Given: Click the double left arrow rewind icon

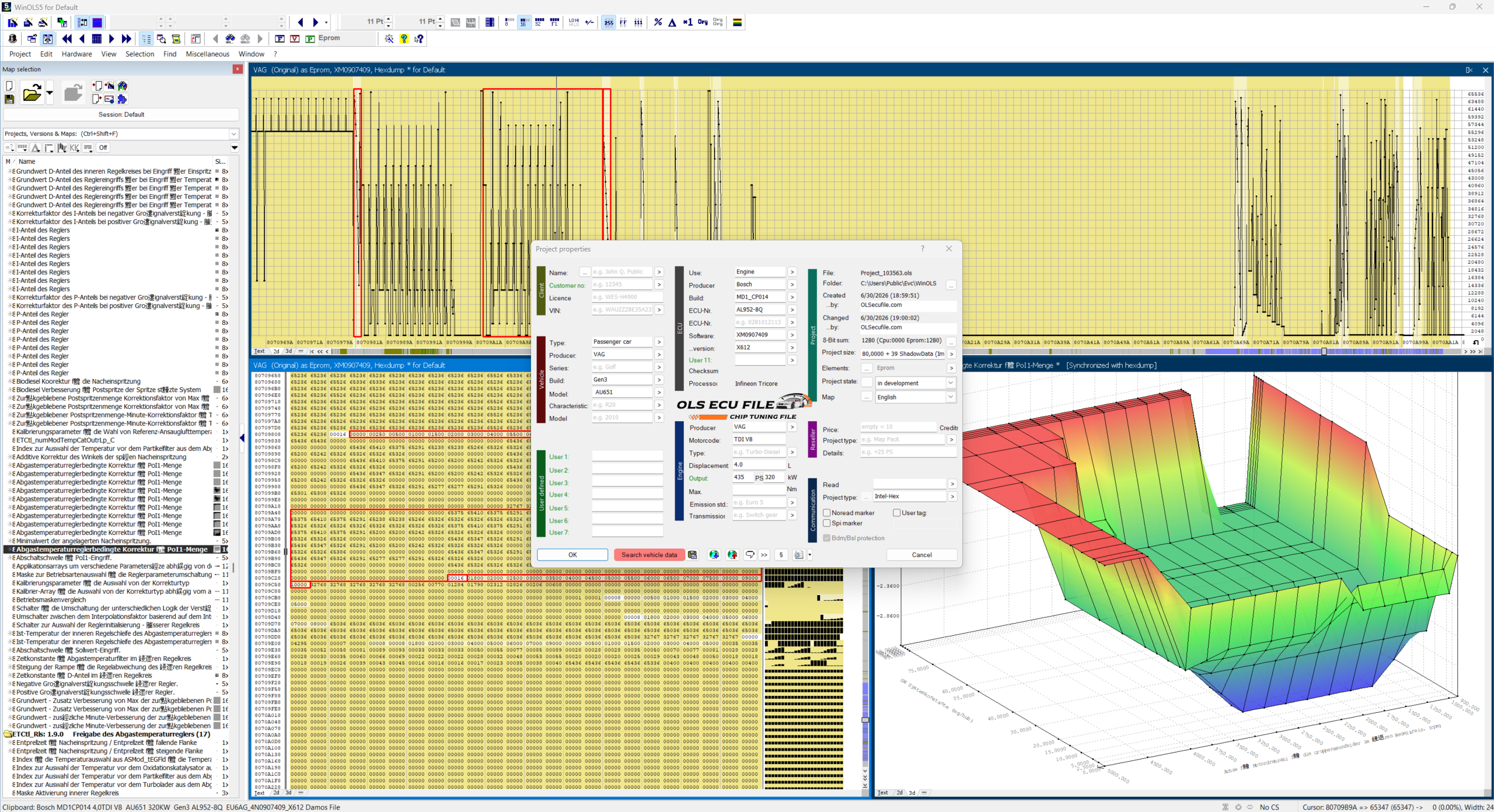Looking at the screenshot, I should click(67, 38).
